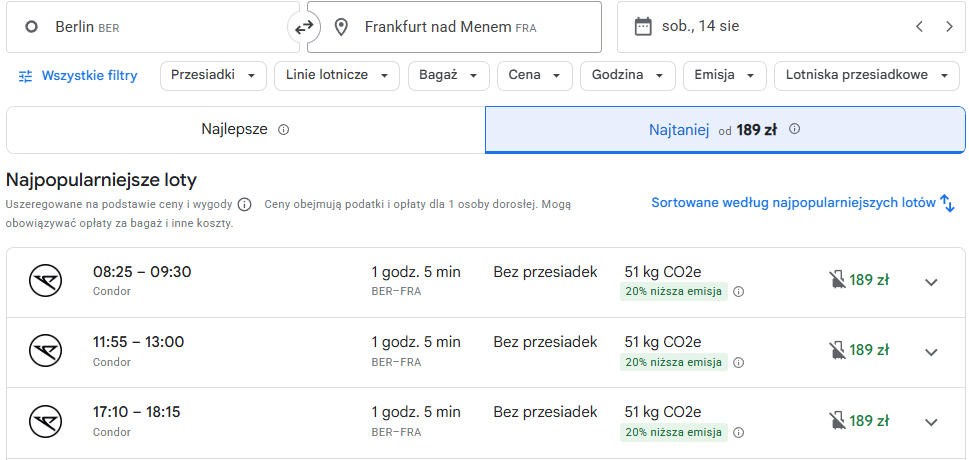Screen dimensions: 969x460
Task: Click info icon next to Najtaniej price
Action: click(x=795, y=129)
